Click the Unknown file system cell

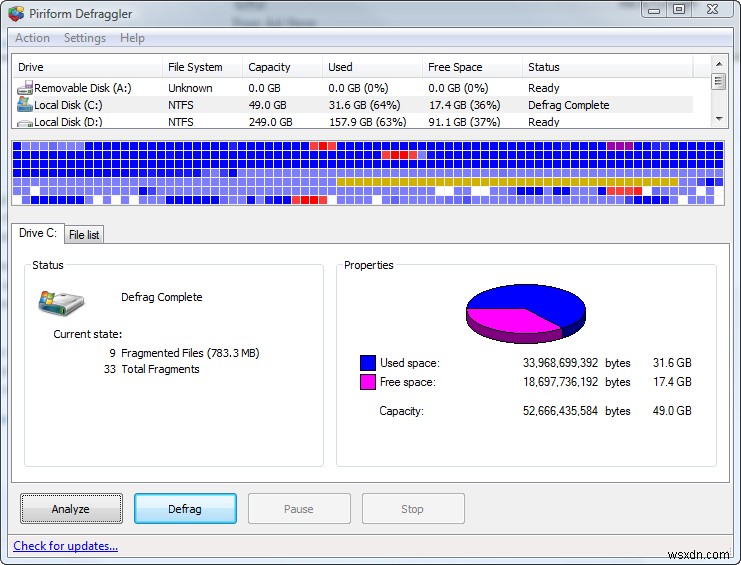click(x=190, y=88)
